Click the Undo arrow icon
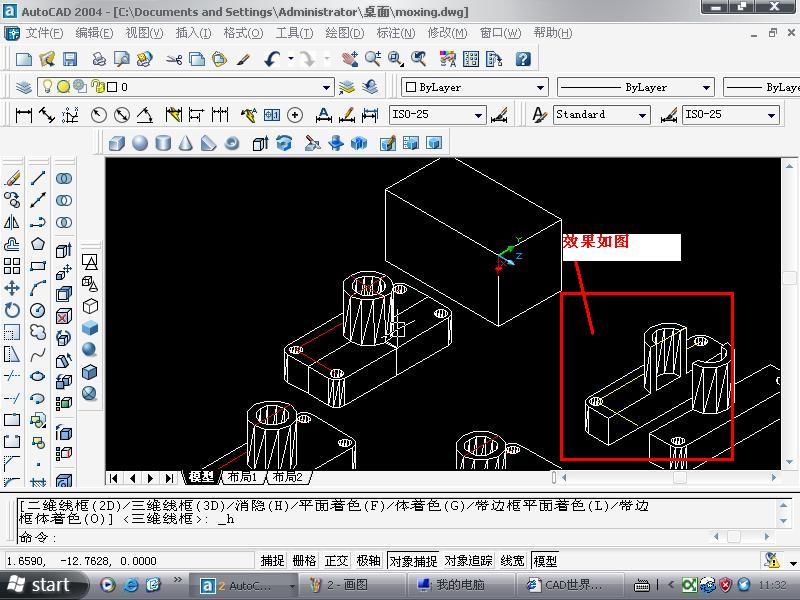 (x=271, y=60)
